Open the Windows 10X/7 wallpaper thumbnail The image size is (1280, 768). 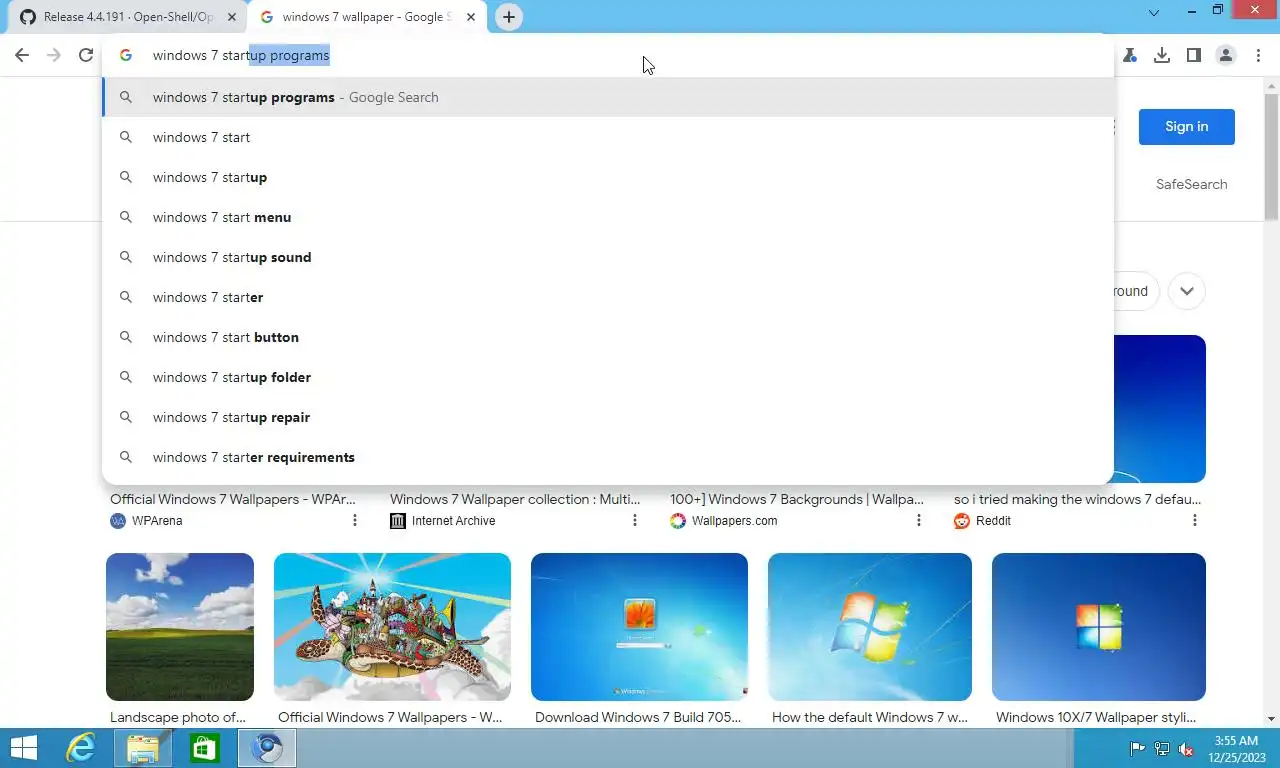(x=1099, y=627)
